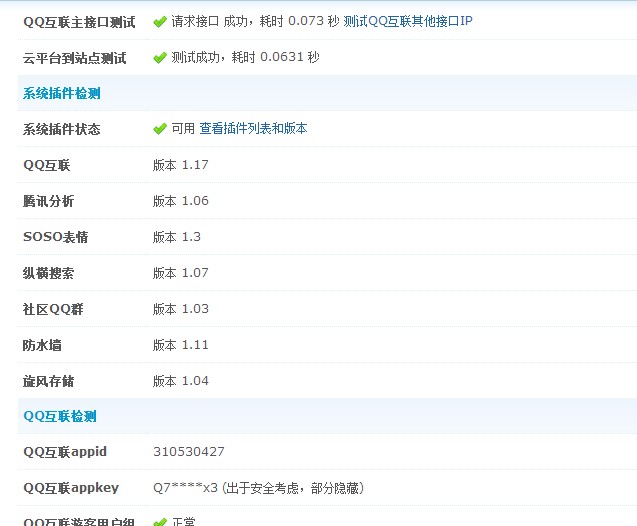The image size is (637, 526).
Task: Click the QQ互联appkey label
Action: pyautogui.click(x=71, y=487)
